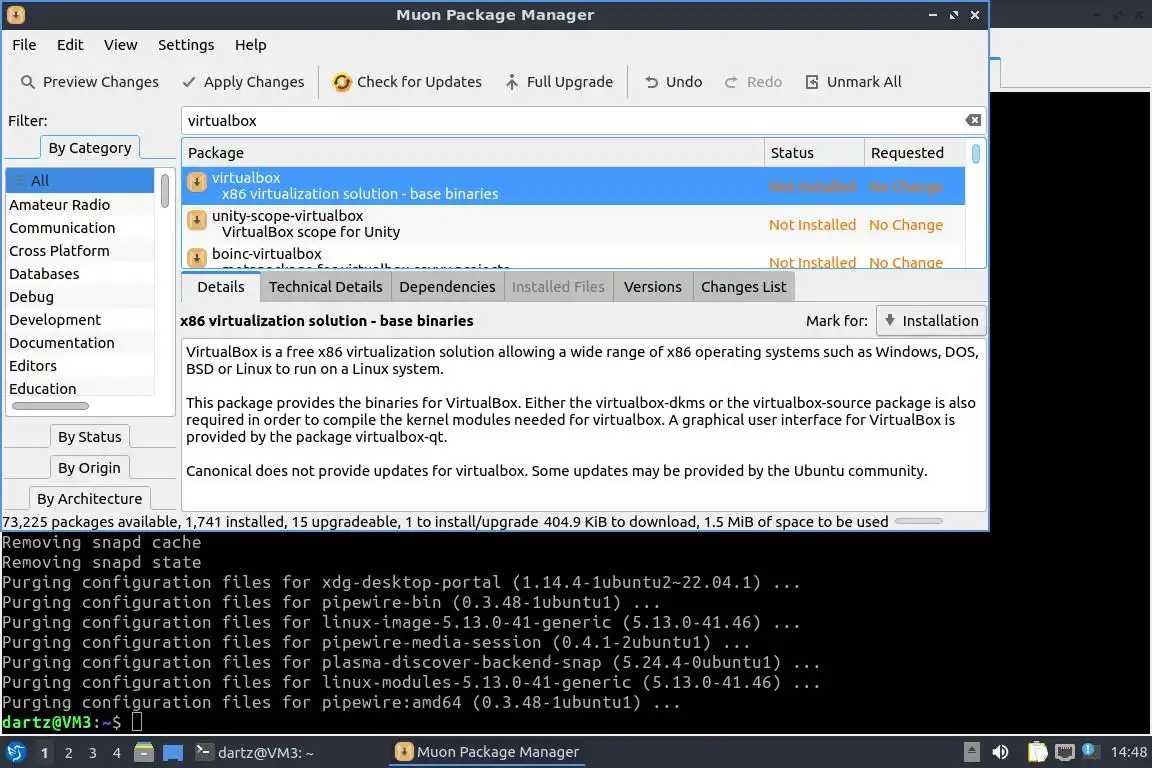Screen dimensions: 1152x768
Task: Expand the By Category filter section
Action: [x=90, y=148]
